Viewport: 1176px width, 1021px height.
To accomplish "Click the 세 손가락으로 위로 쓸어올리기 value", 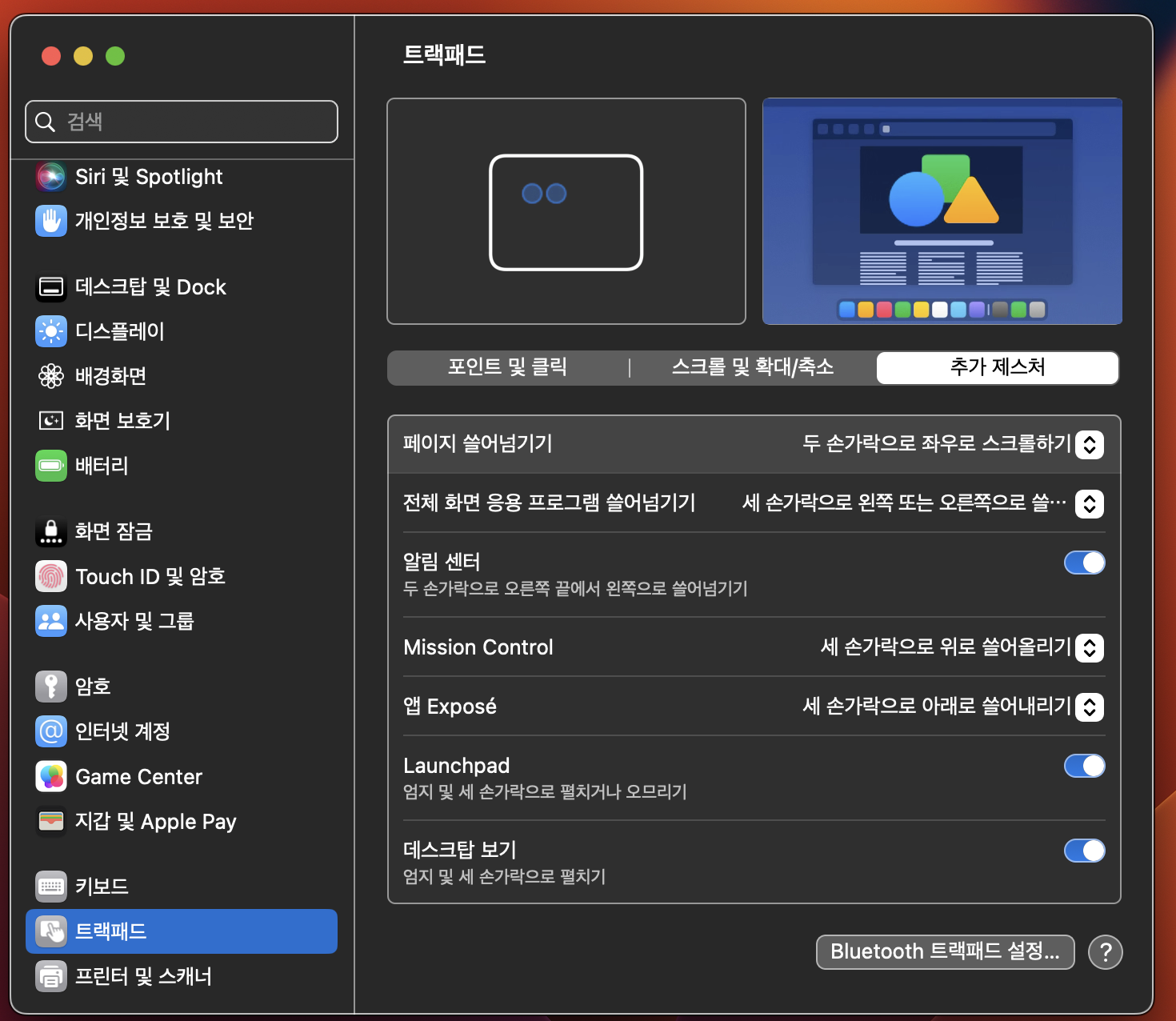I will point(946,647).
